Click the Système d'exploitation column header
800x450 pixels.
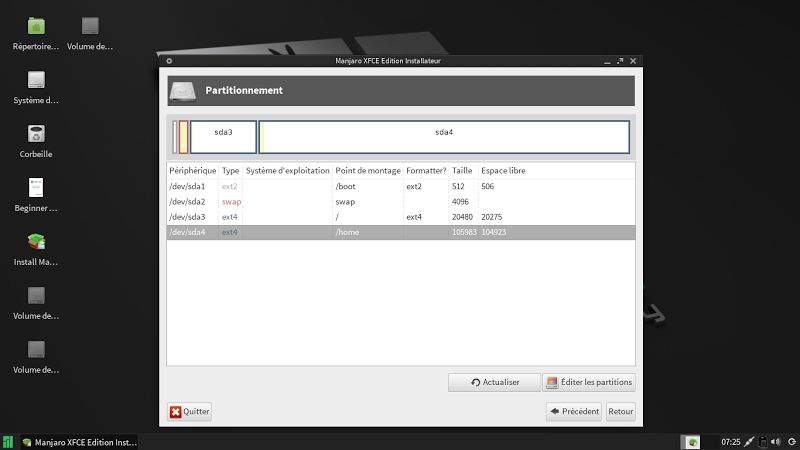(288, 170)
